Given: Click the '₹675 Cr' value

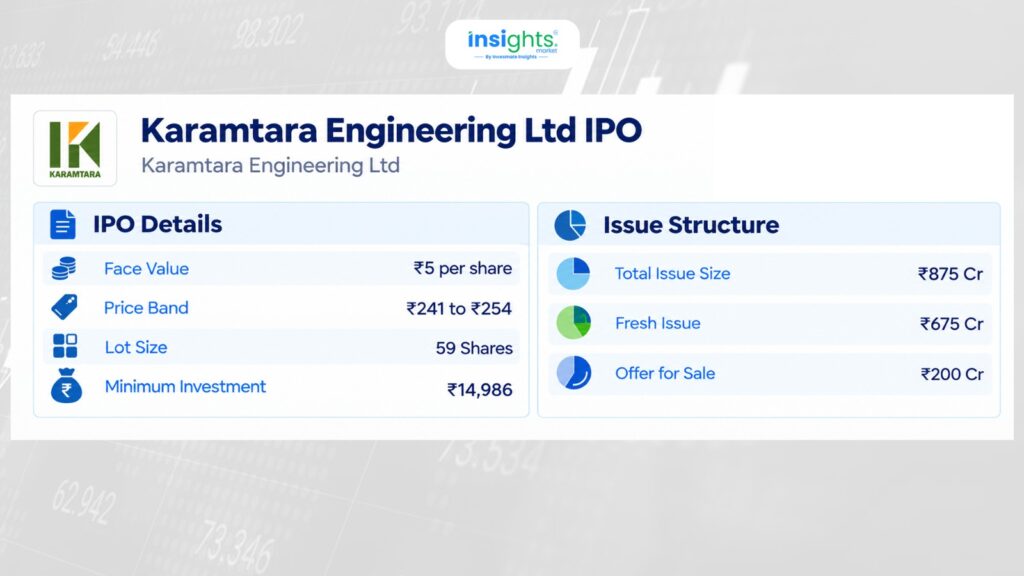Looking at the screenshot, I should pos(952,324).
